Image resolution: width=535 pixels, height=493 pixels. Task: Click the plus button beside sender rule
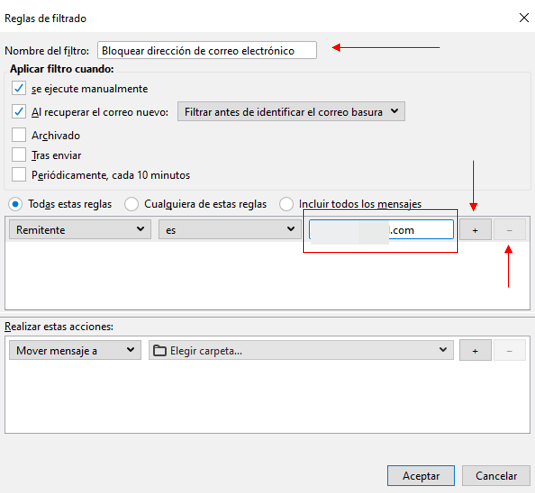pos(475,230)
